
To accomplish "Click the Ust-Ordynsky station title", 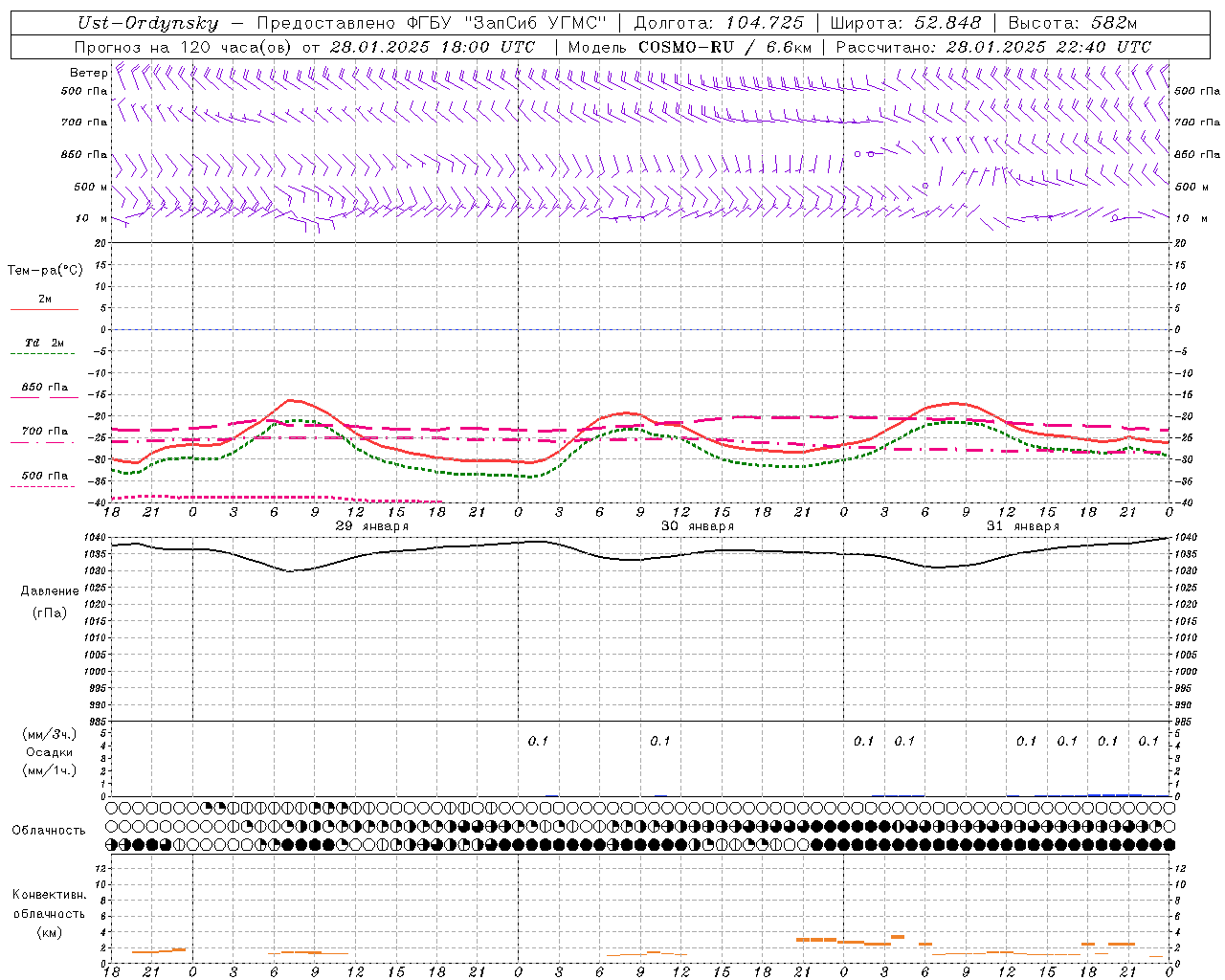I will (148, 23).
